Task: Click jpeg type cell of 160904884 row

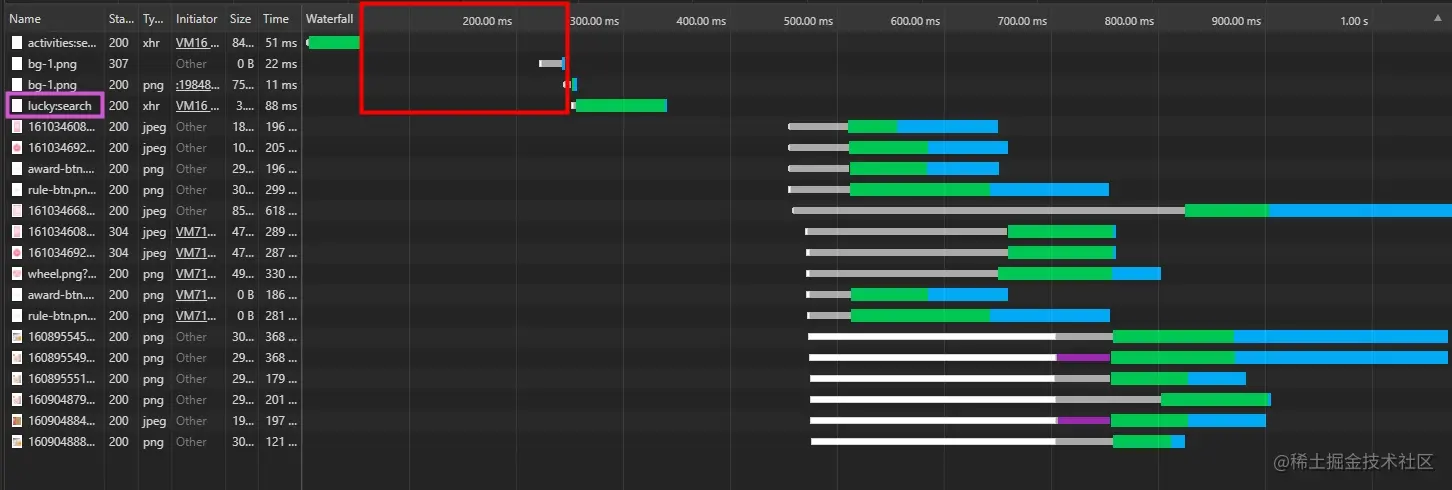Action: [x=154, y=421]
